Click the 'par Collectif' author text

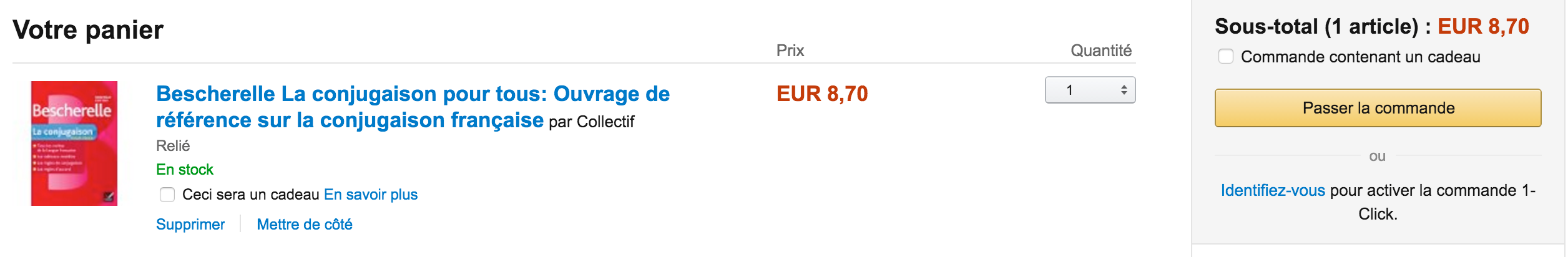pos(591,122)
